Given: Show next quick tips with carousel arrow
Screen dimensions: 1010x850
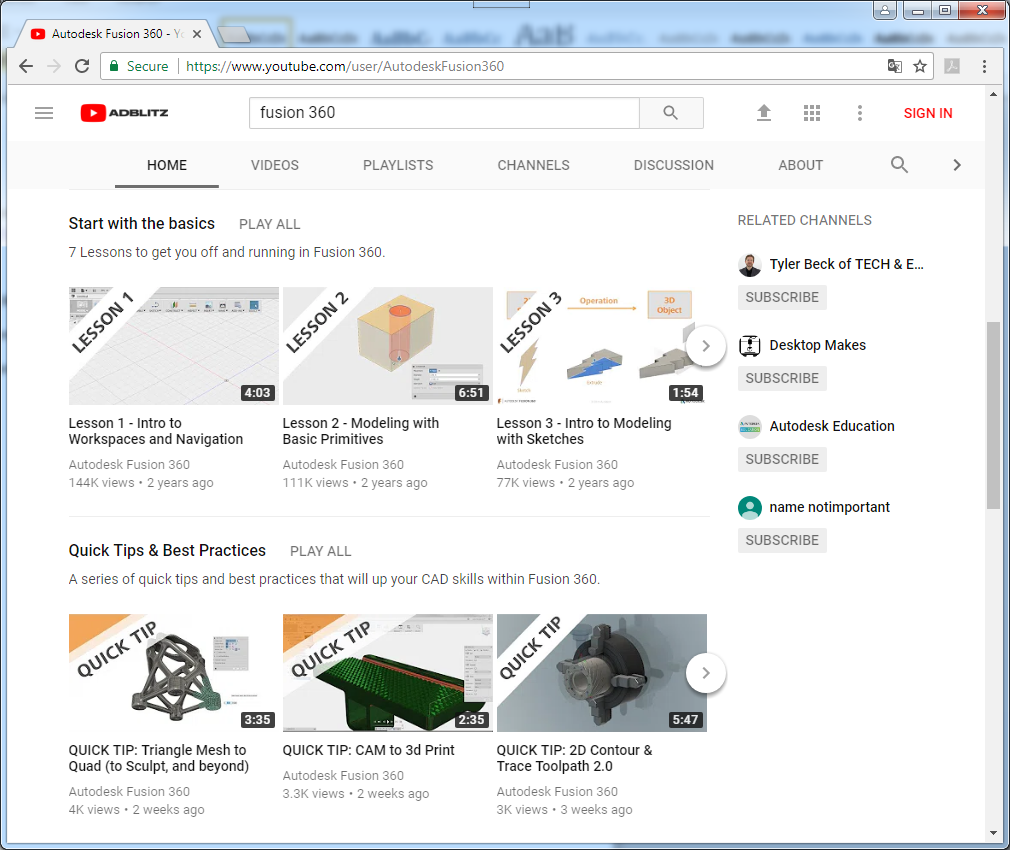Looking at the screenshot, I should point(706,673).
